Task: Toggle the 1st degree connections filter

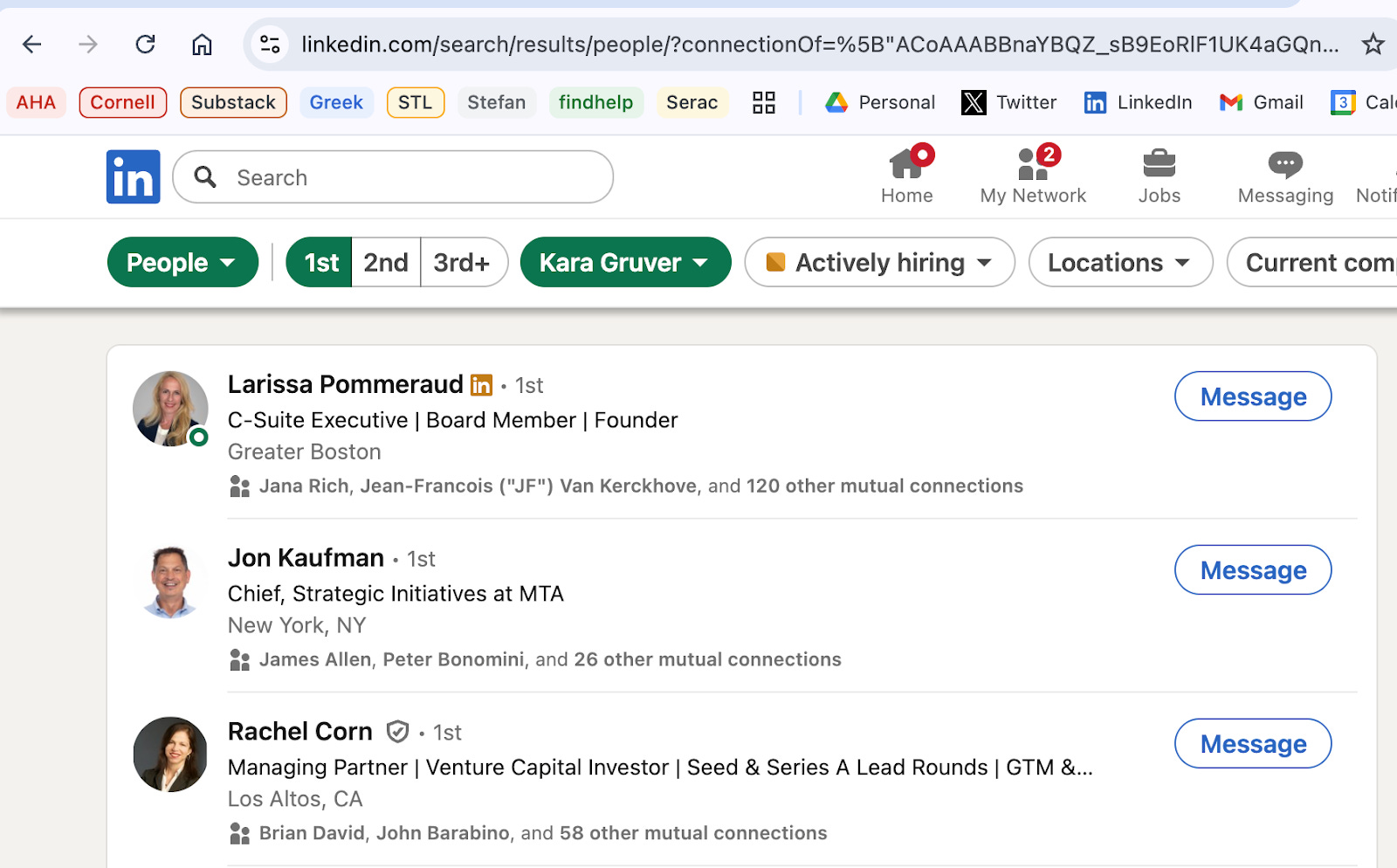Action: (320, 262)
